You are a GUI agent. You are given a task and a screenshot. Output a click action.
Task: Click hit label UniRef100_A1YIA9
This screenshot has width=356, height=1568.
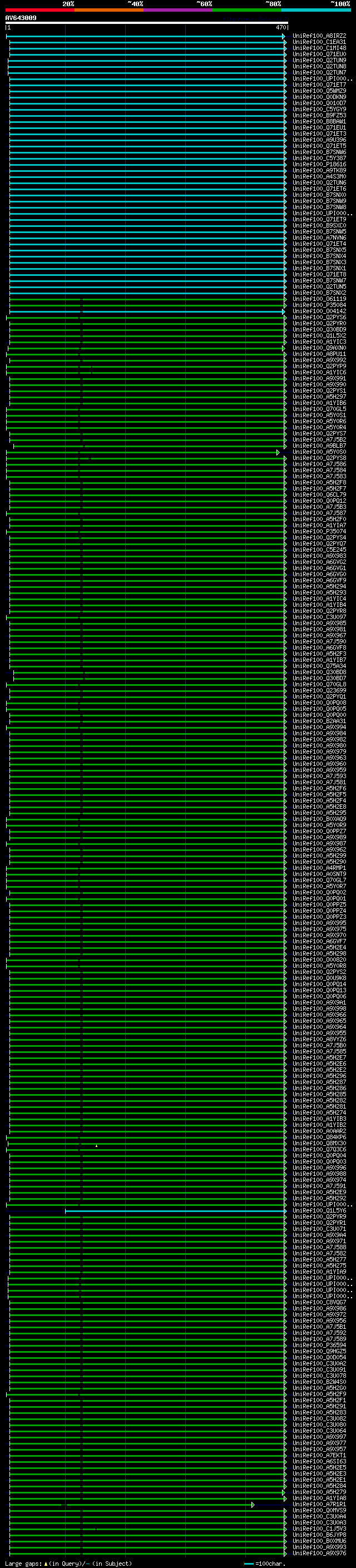(319, 1272)
